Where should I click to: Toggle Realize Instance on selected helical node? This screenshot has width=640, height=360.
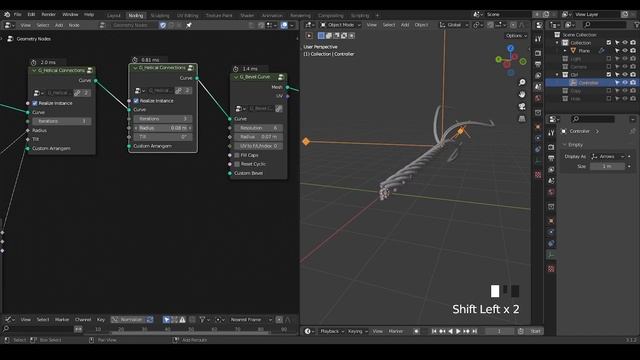[x=136, y=101]
